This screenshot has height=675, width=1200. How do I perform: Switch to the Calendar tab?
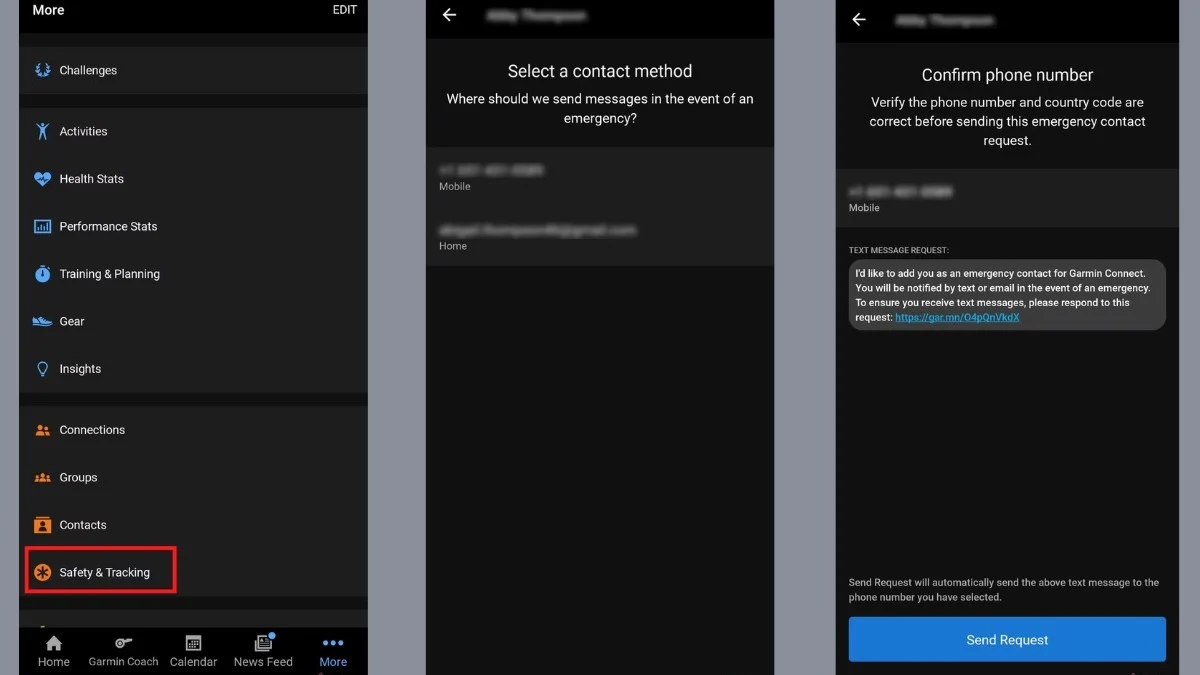pos(193,652)
